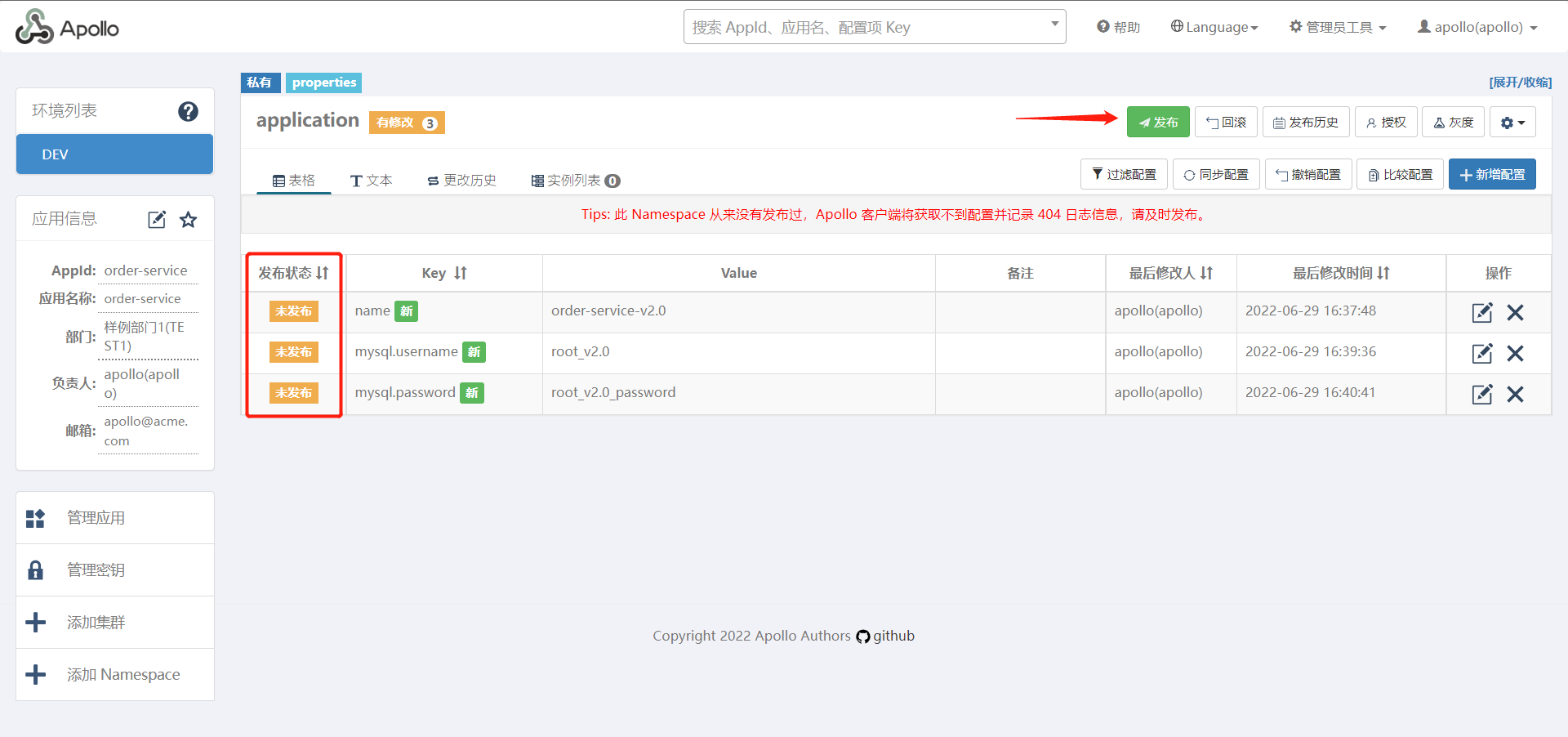Select the DEV environment
Screen dimensions: 1568x737
(x=114, y=154)
